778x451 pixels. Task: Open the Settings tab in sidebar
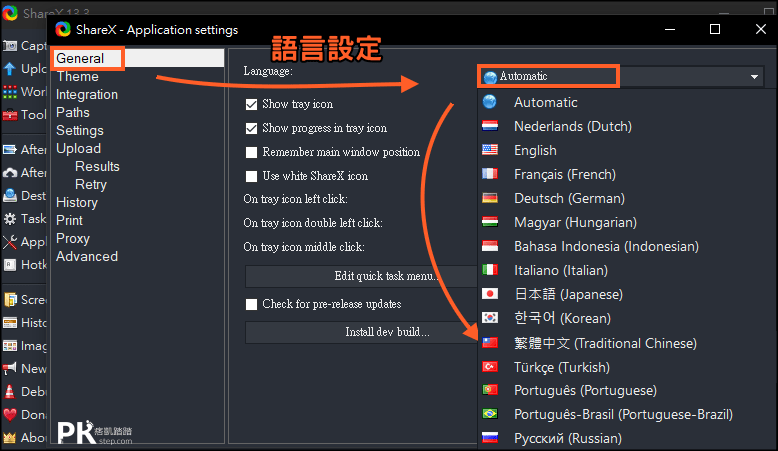tap(80, 130)
